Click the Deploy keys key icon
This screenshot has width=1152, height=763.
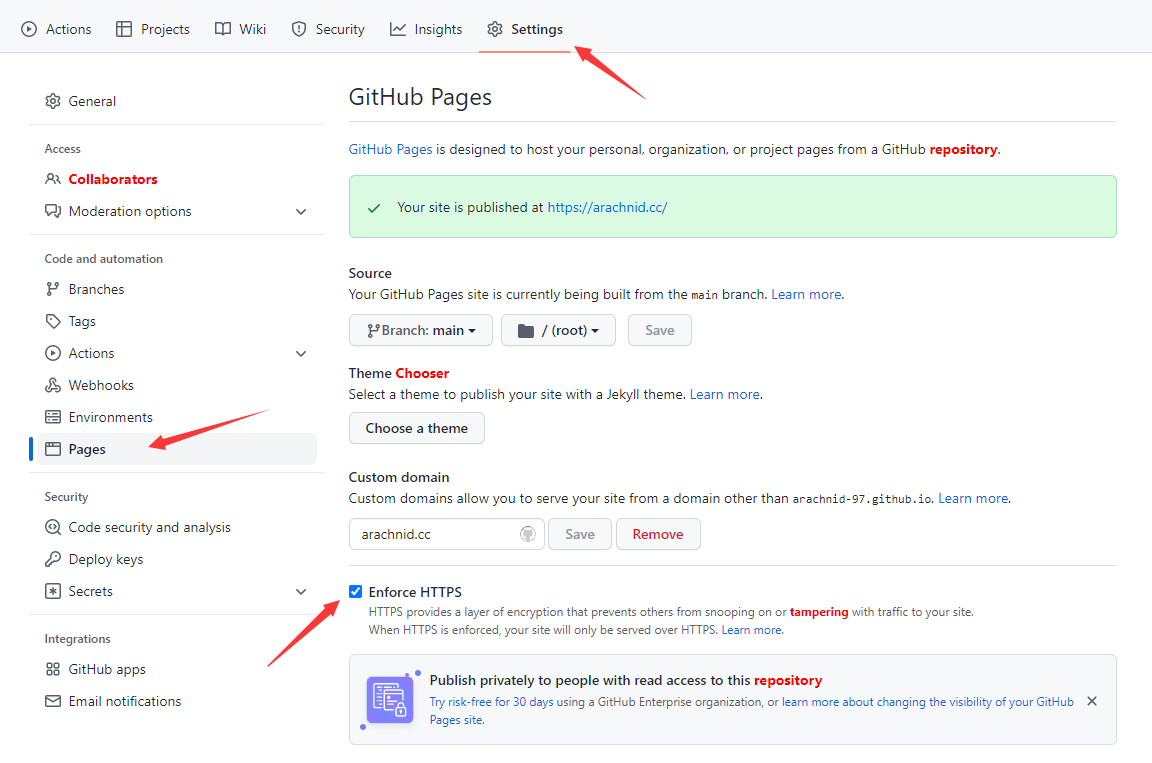pos(53,559)
